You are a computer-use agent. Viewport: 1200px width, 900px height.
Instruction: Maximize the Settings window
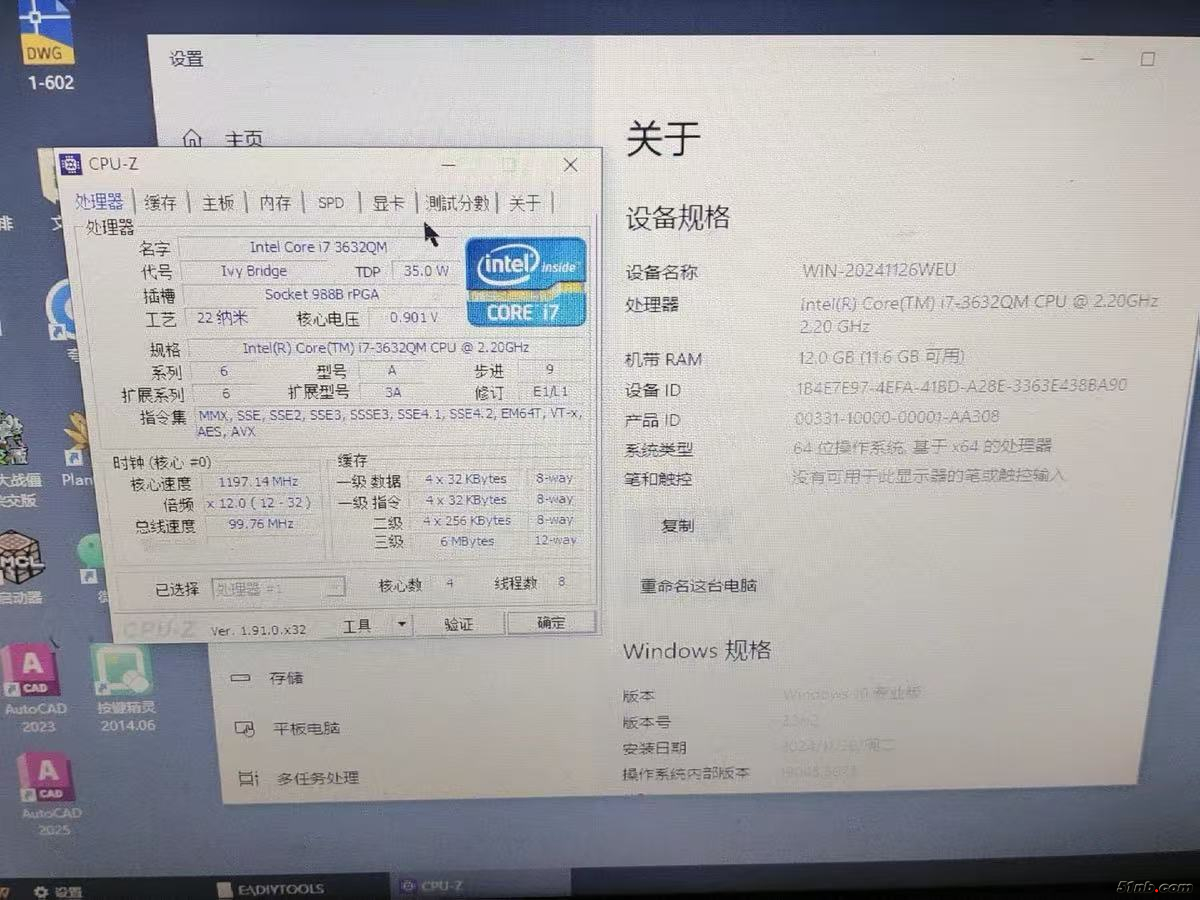[x=1147, y=59]
